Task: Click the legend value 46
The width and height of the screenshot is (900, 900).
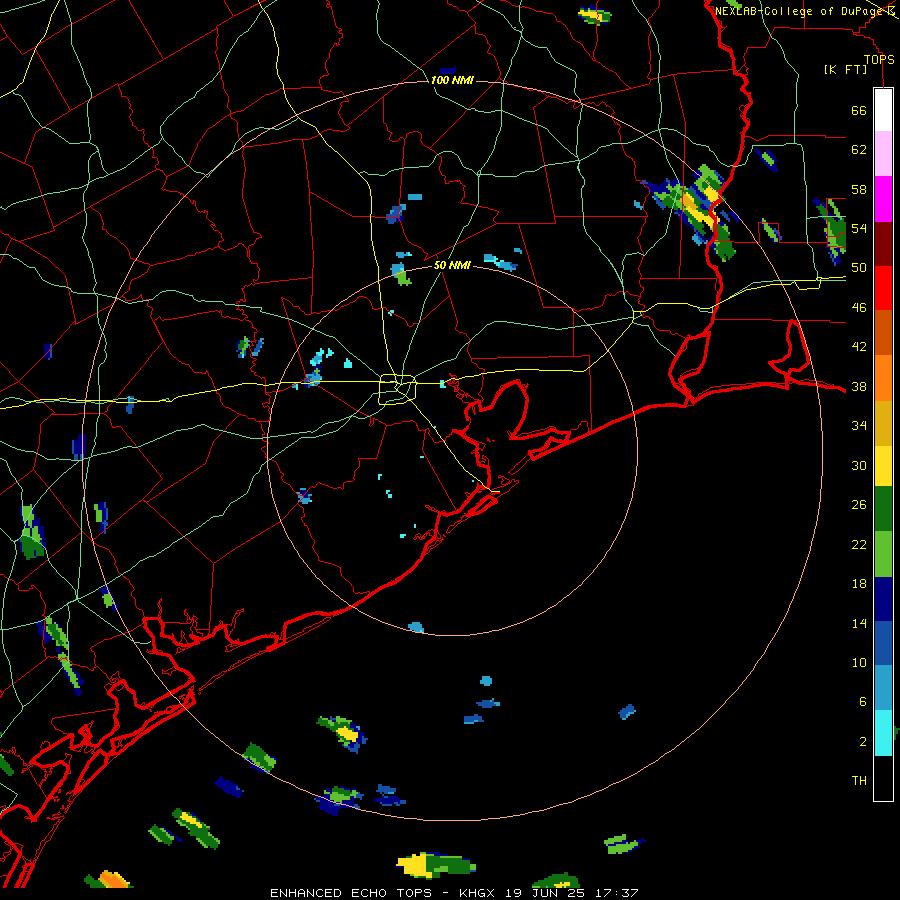Action: 859,308
